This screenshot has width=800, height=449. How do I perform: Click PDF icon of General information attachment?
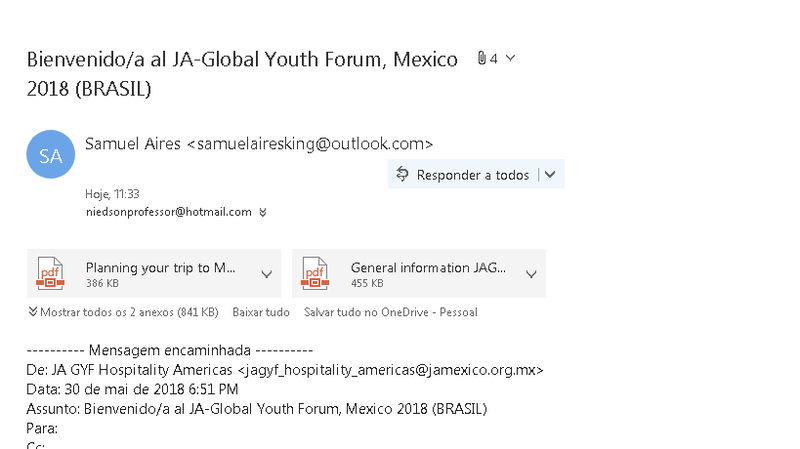(x=315, y=273)
